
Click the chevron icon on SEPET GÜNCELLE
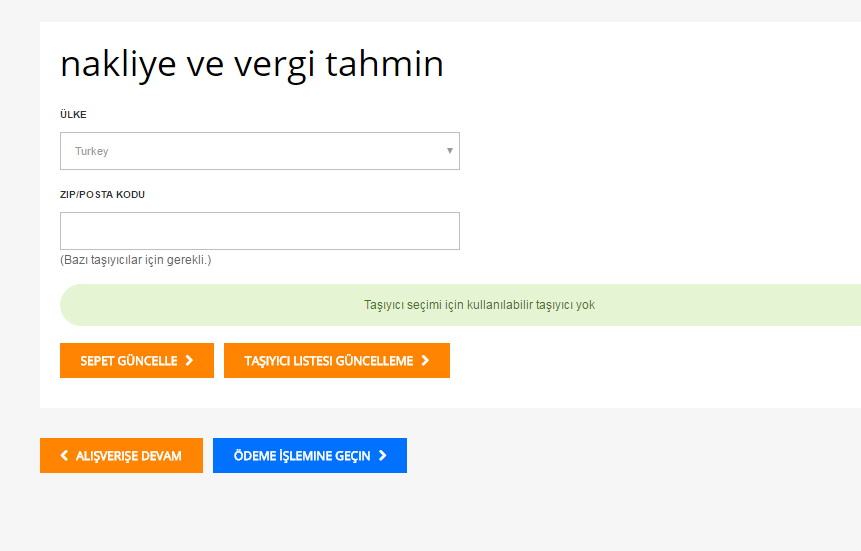coord(189,361)
